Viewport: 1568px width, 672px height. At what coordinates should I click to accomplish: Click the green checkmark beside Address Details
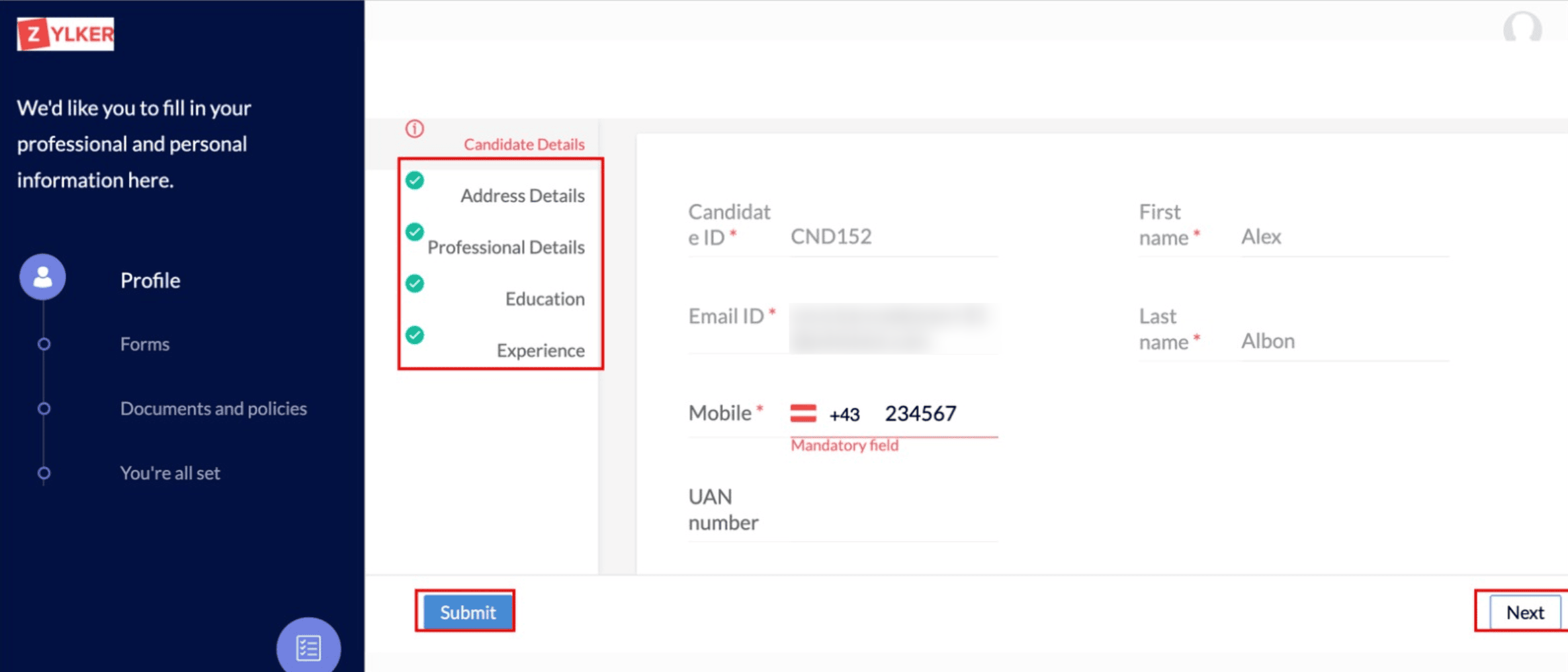click(x=415, y=180)
